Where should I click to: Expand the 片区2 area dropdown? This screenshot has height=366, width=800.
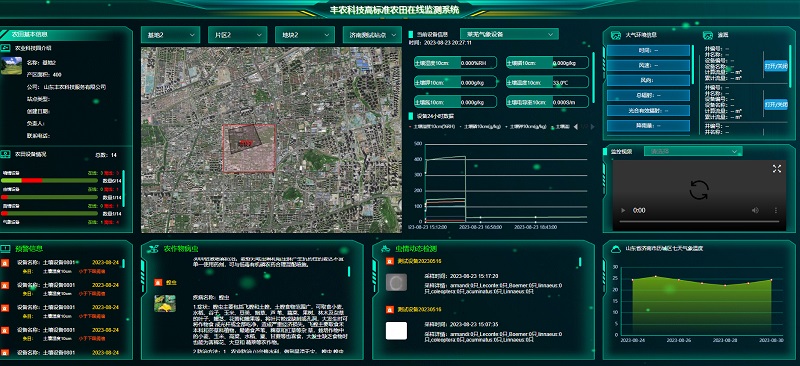pyautogui.click(x=237, y=35)
